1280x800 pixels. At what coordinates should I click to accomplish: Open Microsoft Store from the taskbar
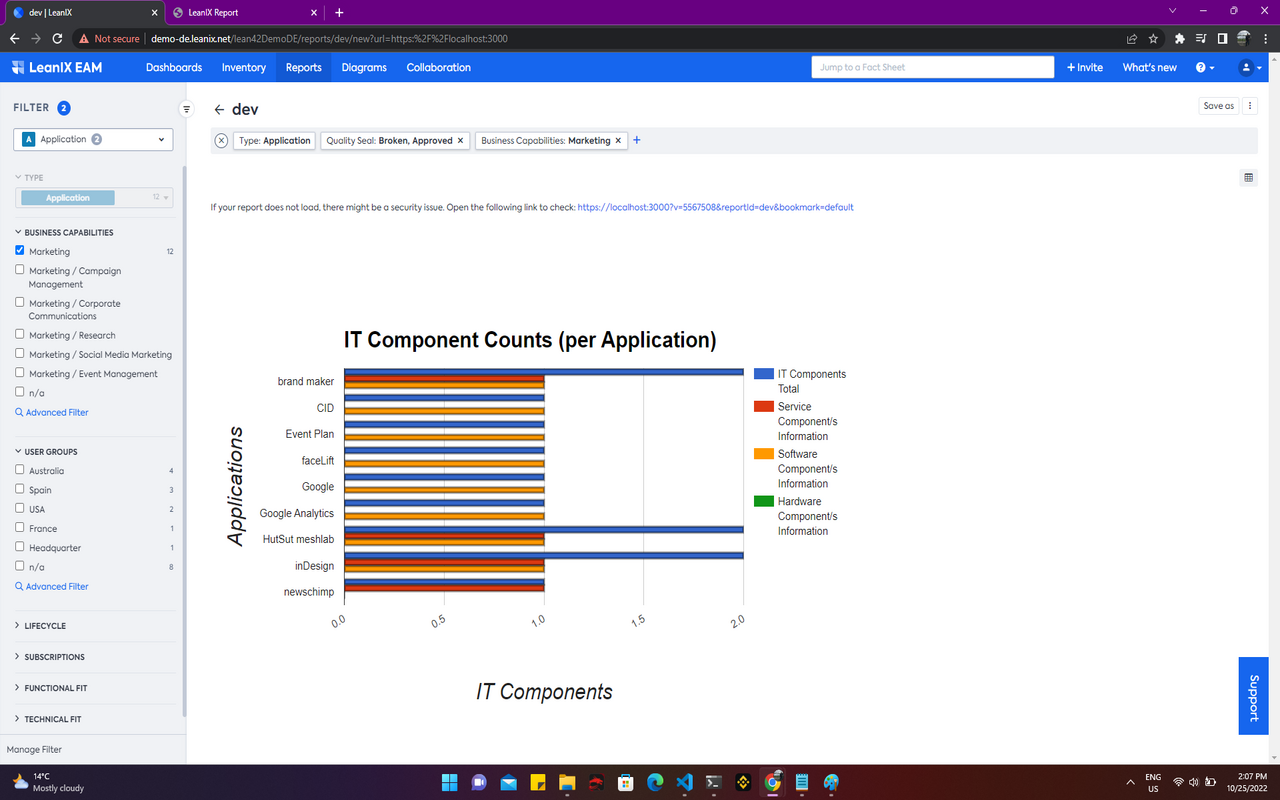point(626,782)
